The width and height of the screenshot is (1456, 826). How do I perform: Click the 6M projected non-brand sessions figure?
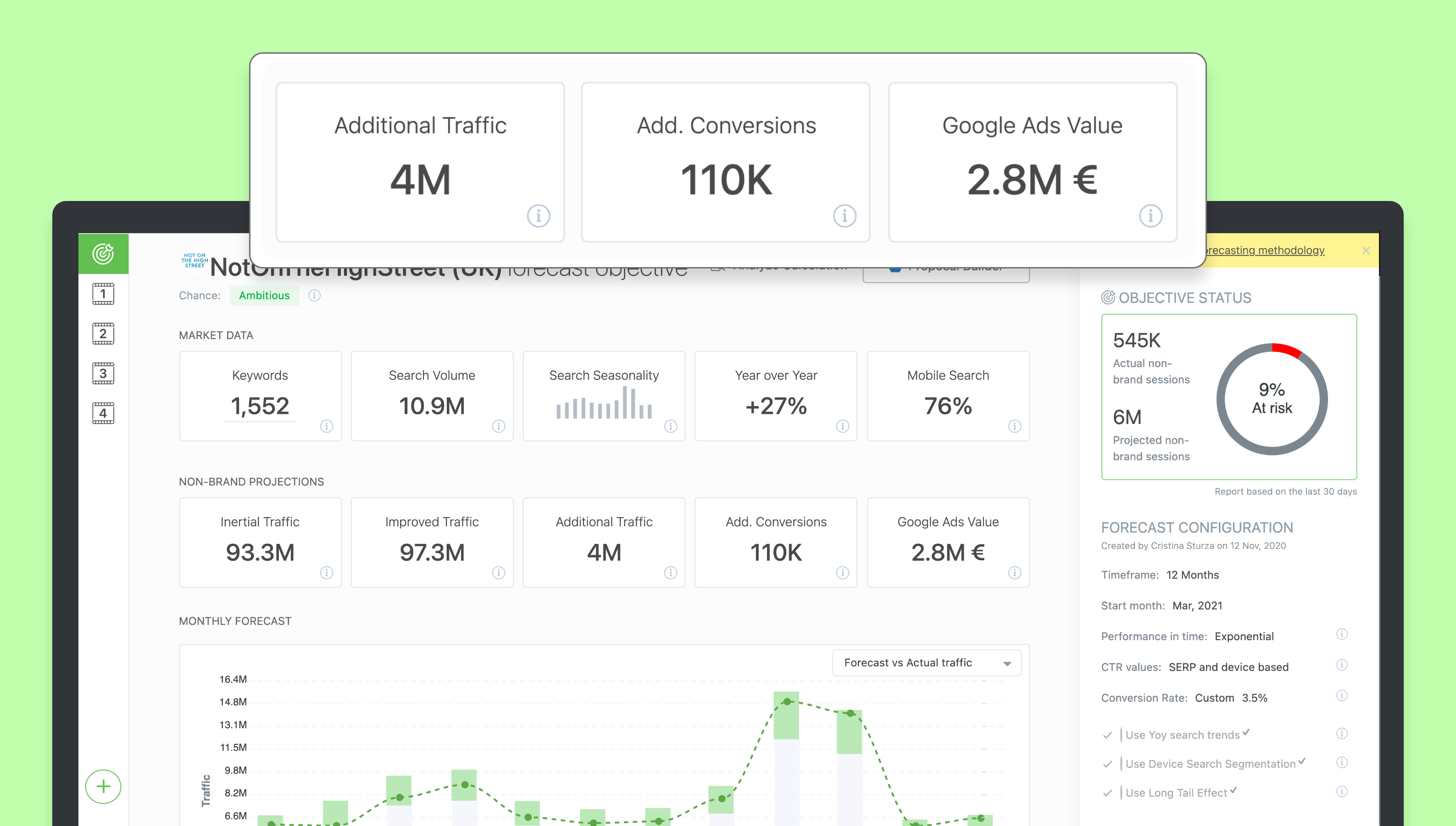(x=1127, y=418)
